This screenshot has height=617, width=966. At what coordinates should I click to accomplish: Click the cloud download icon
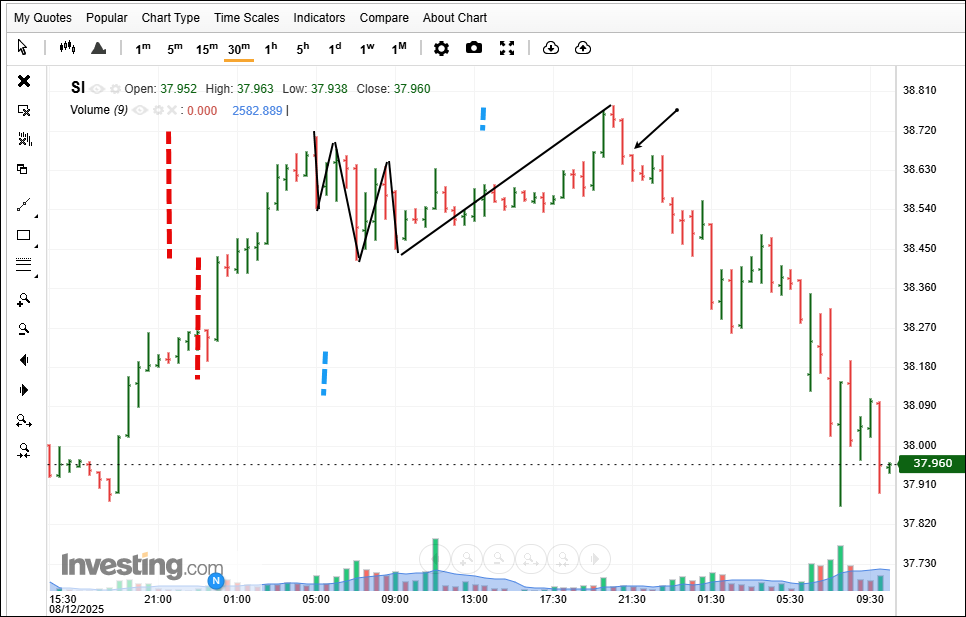[x=551, y=48]
